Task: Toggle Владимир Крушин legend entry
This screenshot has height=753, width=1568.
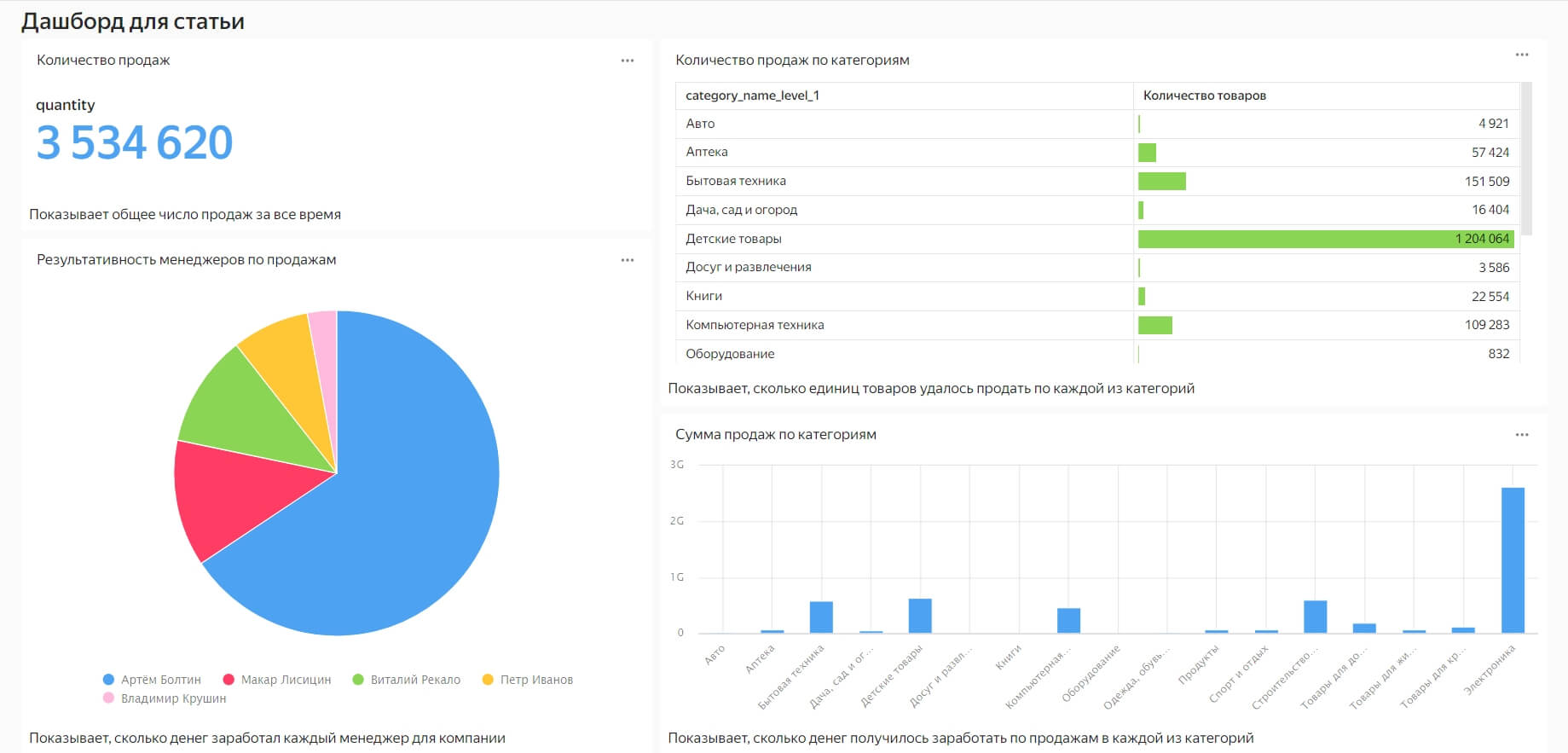Action: point(165,698)
